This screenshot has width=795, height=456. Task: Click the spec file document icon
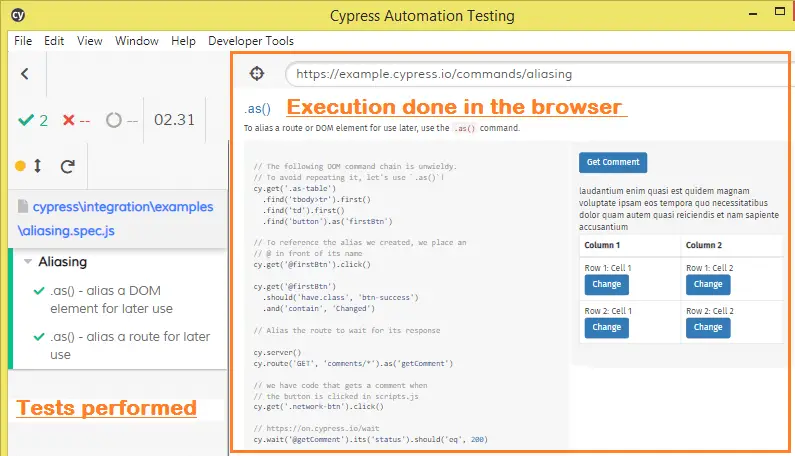(x=23, y=206)
